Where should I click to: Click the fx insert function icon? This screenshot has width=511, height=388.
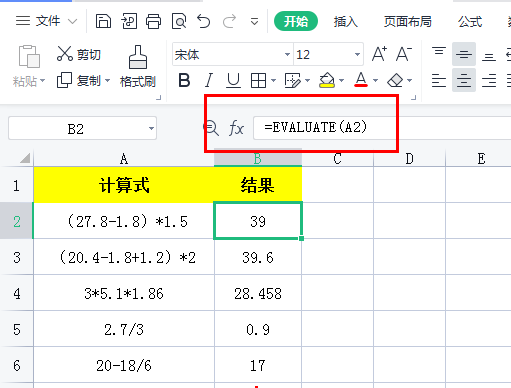pyautogui.click(x=236, y=128)
